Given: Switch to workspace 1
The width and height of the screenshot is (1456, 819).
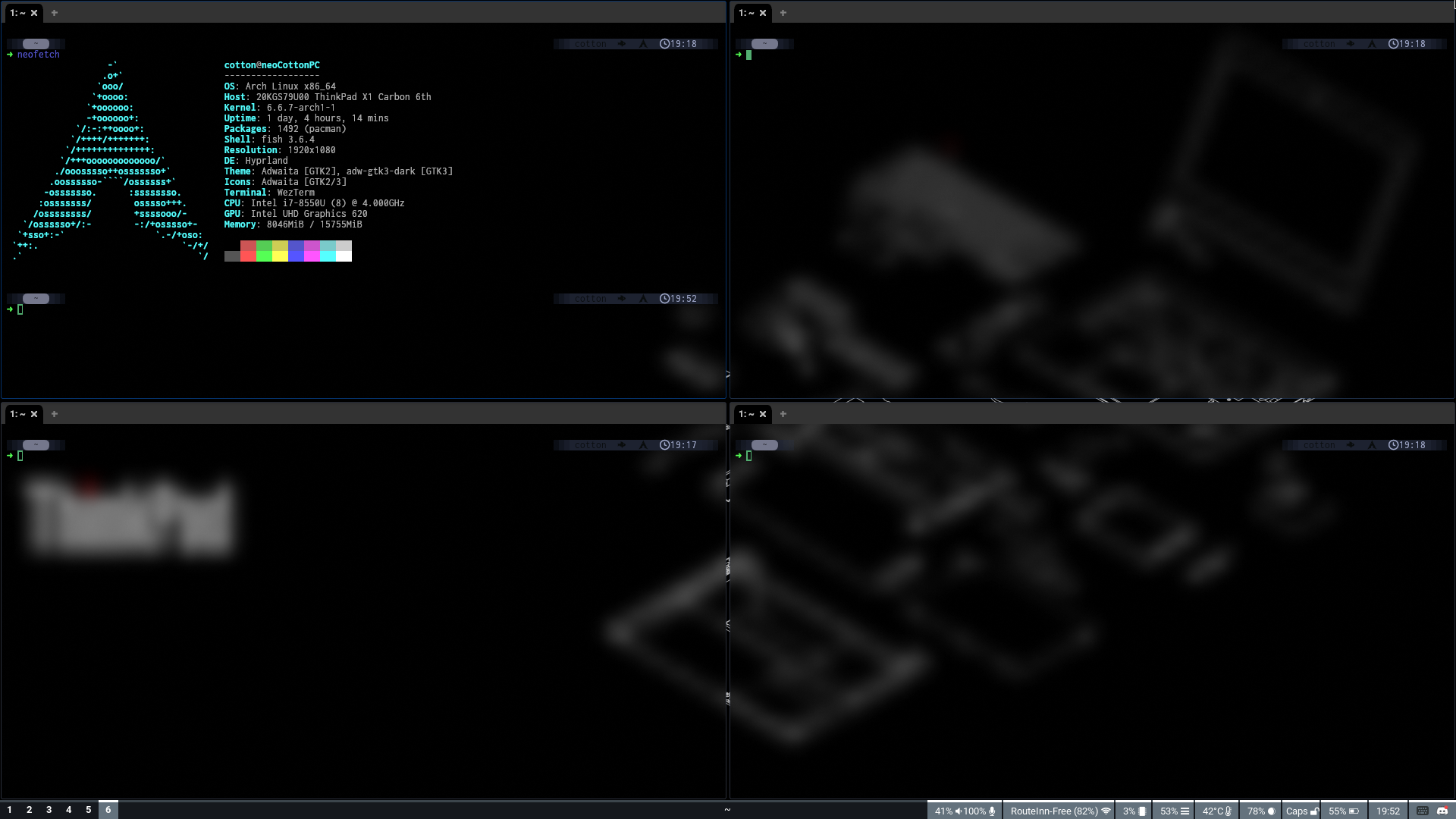Looking at the screenshot, I should coord(10,810).
